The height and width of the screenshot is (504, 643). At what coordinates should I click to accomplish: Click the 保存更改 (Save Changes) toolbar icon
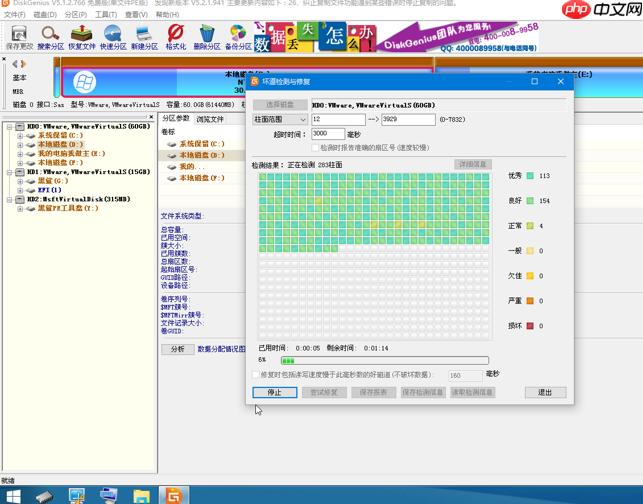19,37
